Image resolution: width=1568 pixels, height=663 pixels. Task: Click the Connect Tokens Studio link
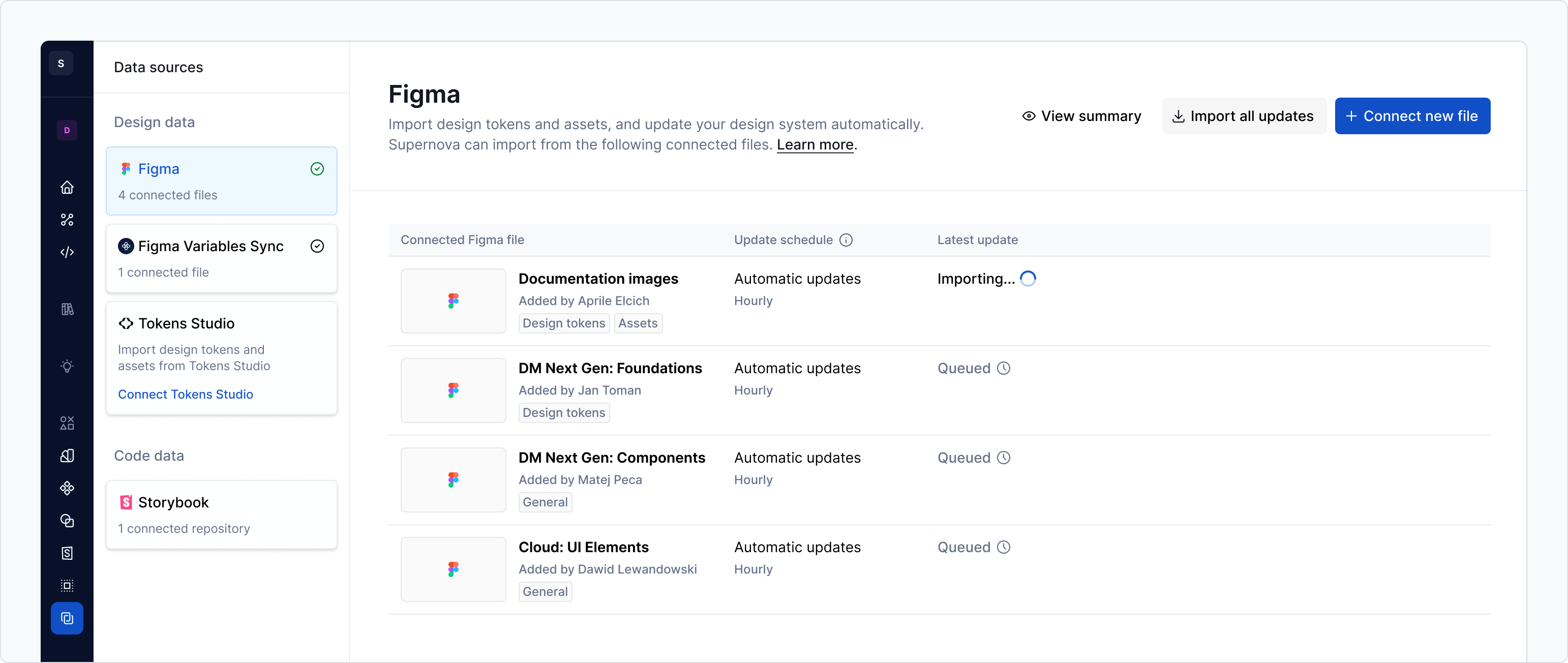click(x=186, y=395)
